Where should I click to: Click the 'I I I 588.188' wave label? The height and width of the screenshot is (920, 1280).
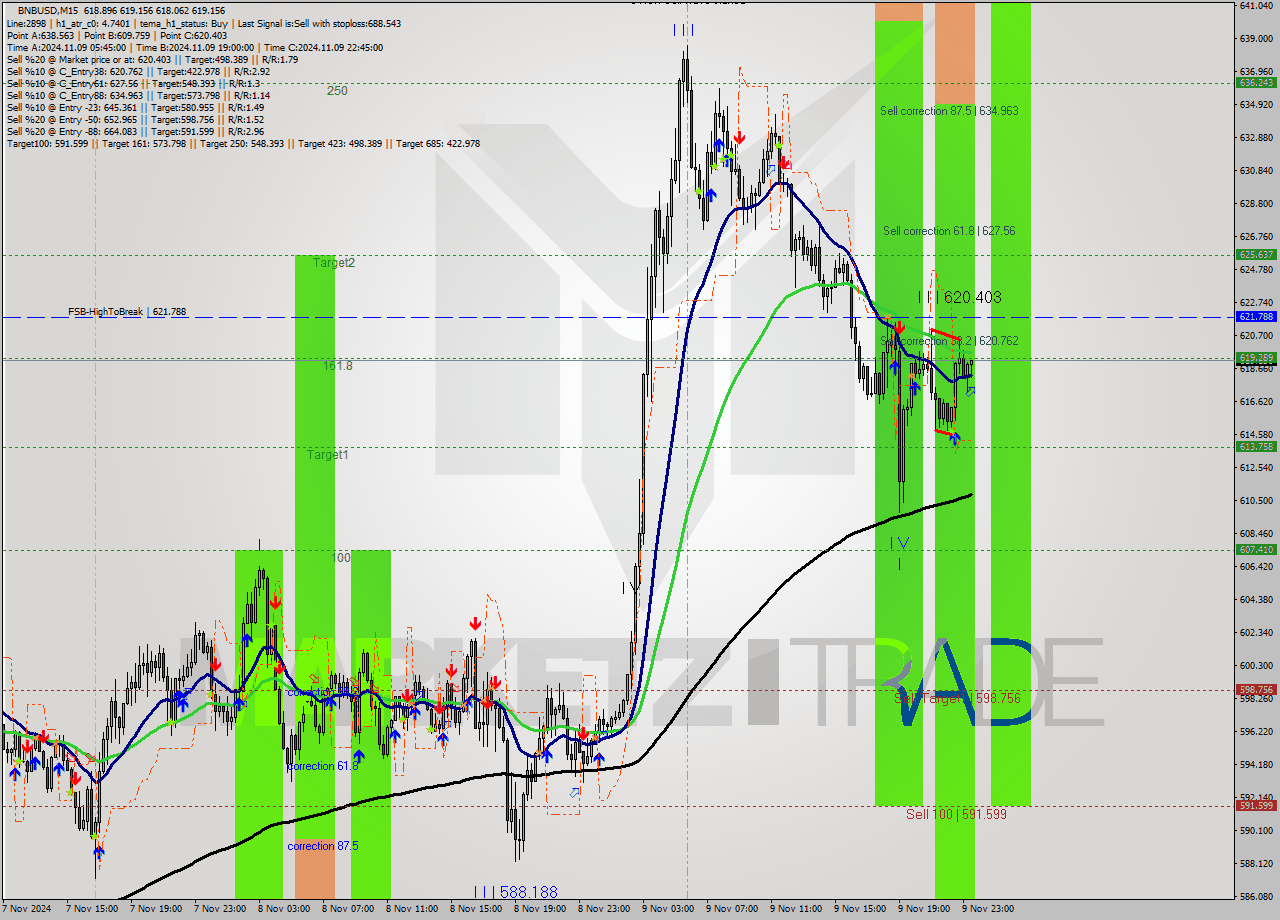(516, 891)
